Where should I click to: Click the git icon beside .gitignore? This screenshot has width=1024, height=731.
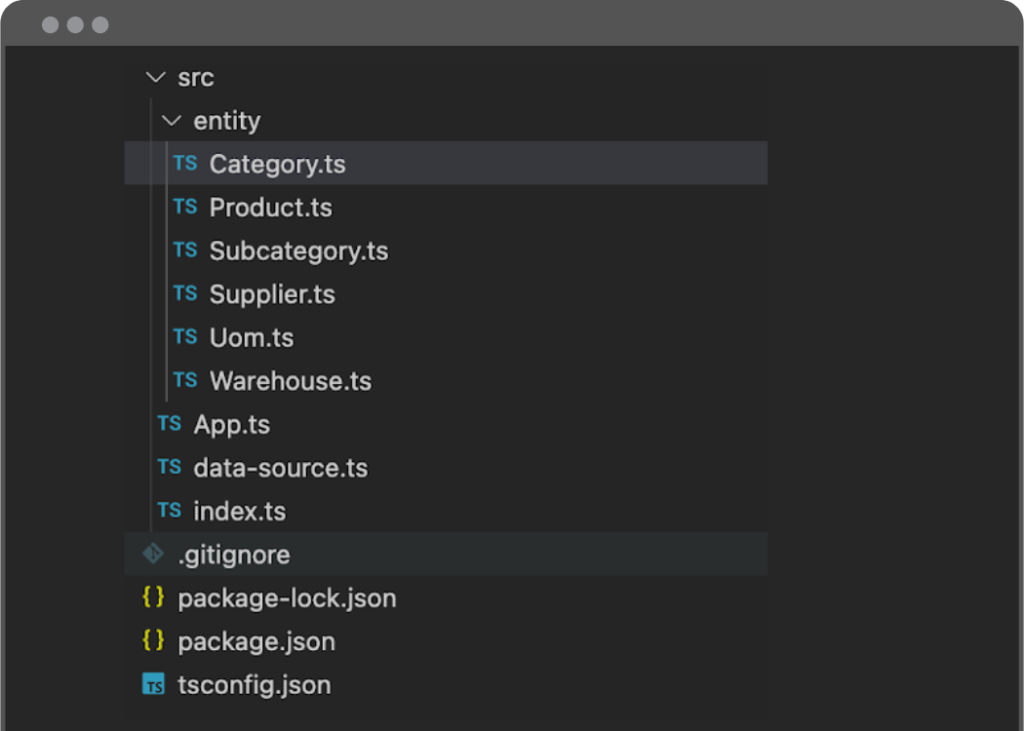(x=153, y=554)
